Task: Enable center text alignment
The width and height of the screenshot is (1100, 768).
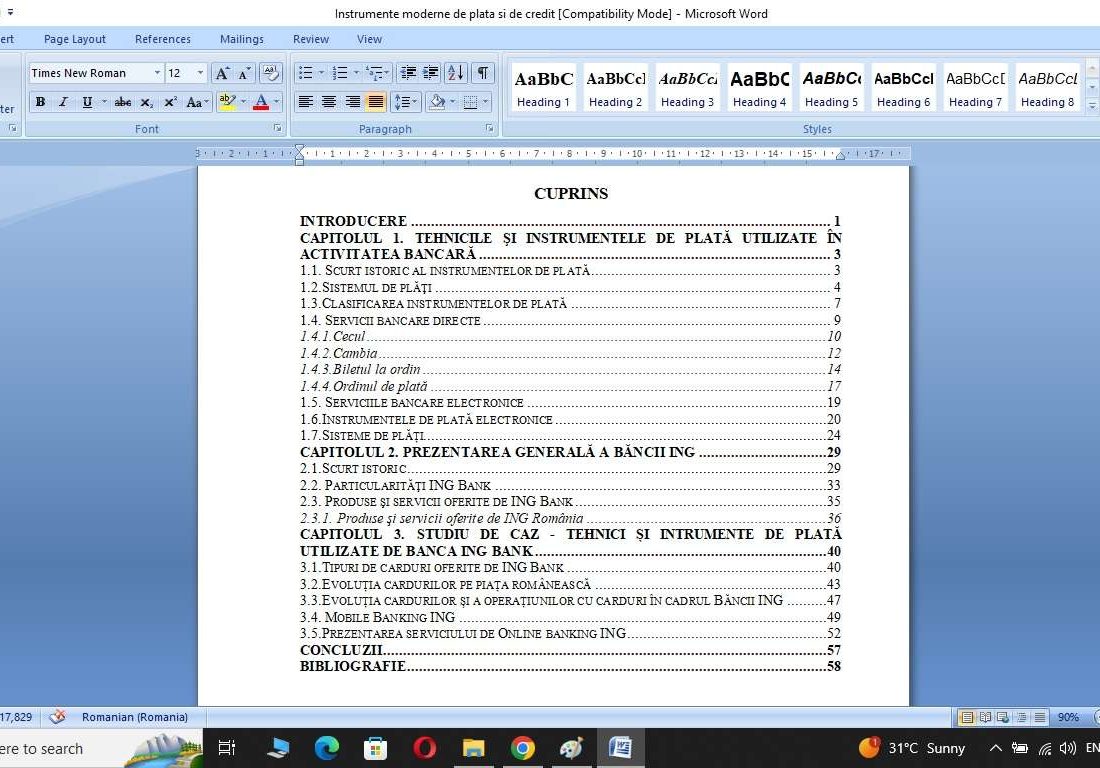Action: (329, 102)
